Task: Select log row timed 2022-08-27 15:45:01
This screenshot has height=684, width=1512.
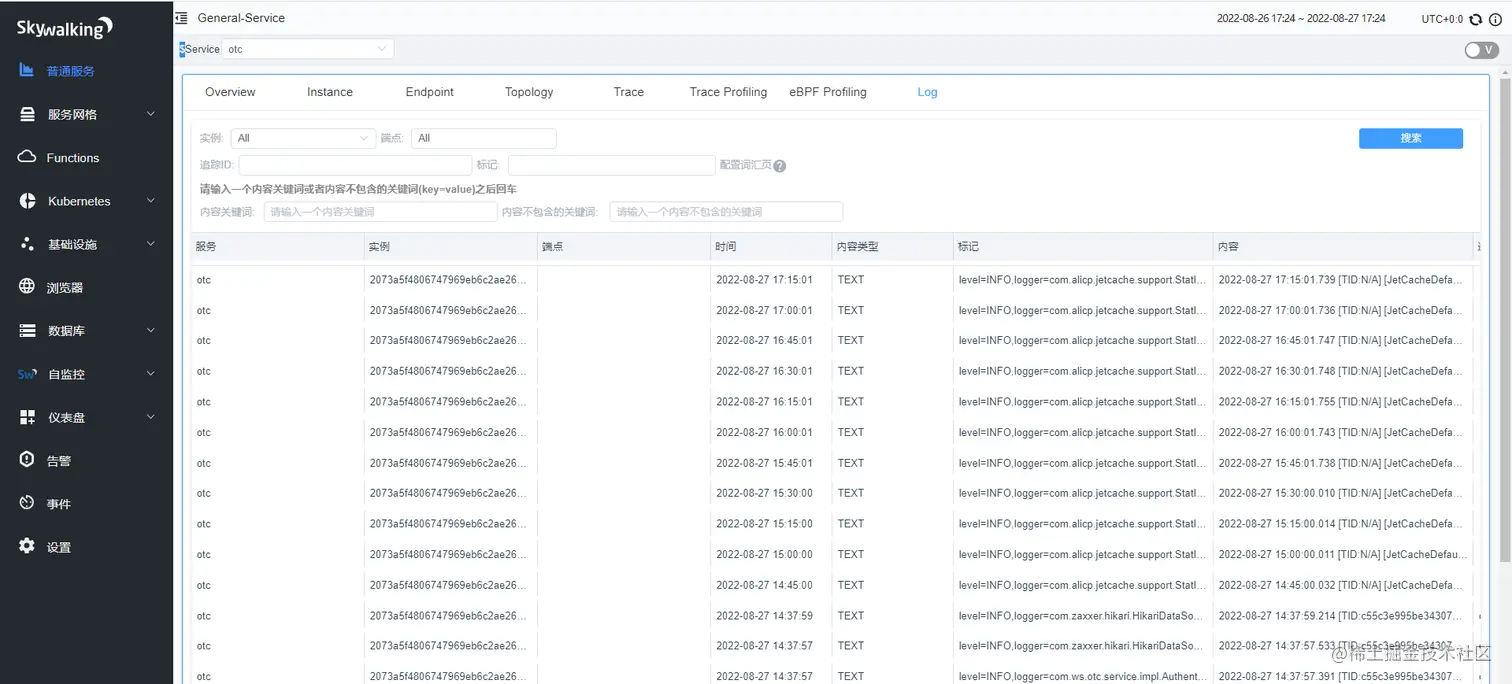Action: click(835, 463)
